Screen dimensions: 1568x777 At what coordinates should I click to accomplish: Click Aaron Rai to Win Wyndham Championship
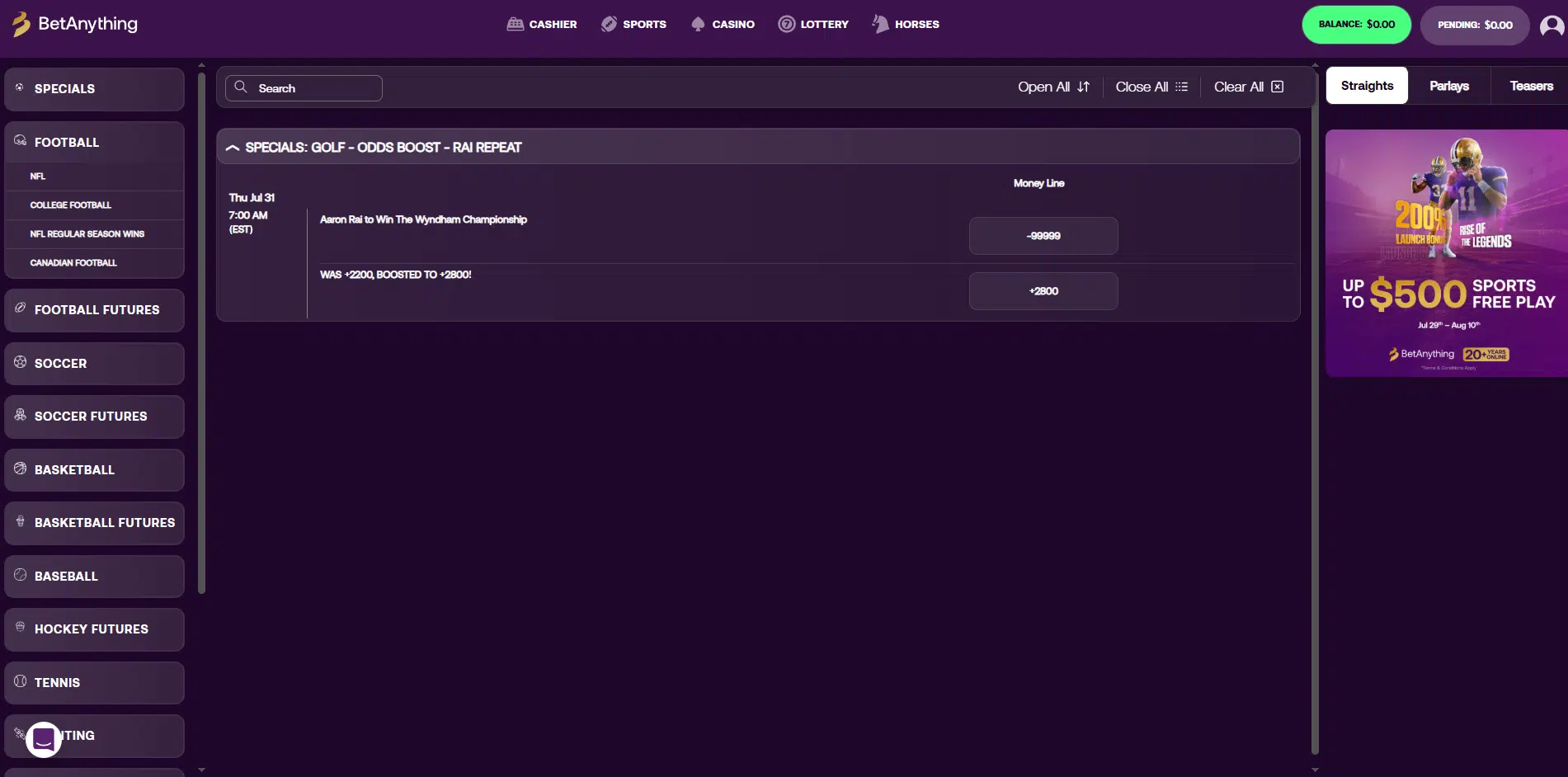point(423,219)
